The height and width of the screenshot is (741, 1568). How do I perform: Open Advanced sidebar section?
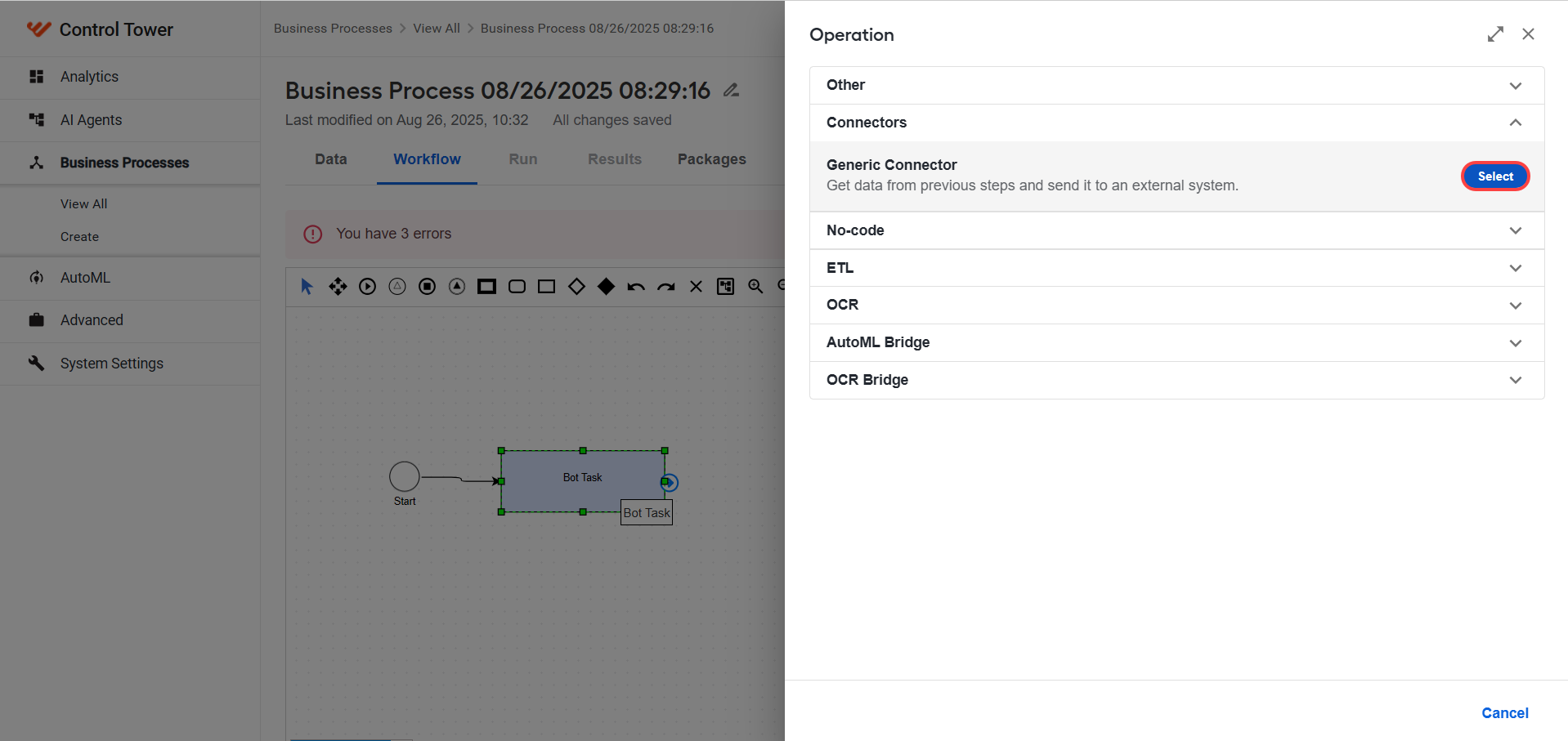point(130,320)
